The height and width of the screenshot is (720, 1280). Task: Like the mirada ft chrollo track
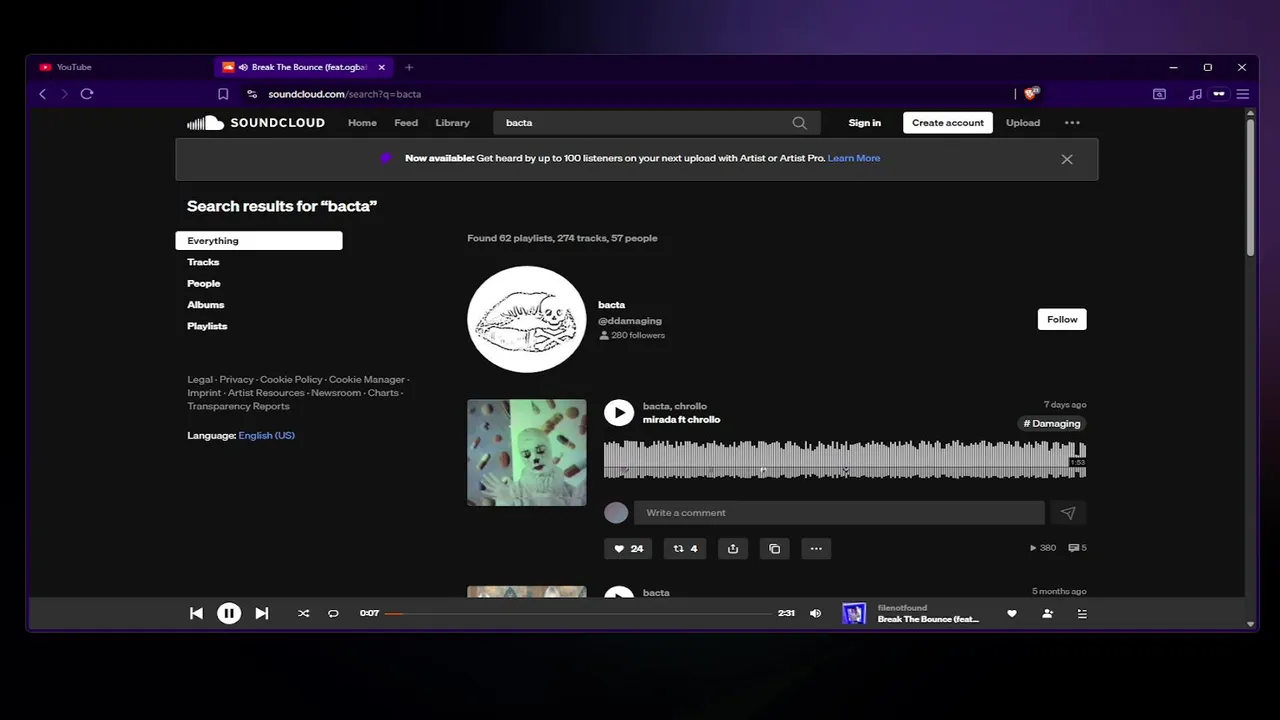[x=628, y=548]
